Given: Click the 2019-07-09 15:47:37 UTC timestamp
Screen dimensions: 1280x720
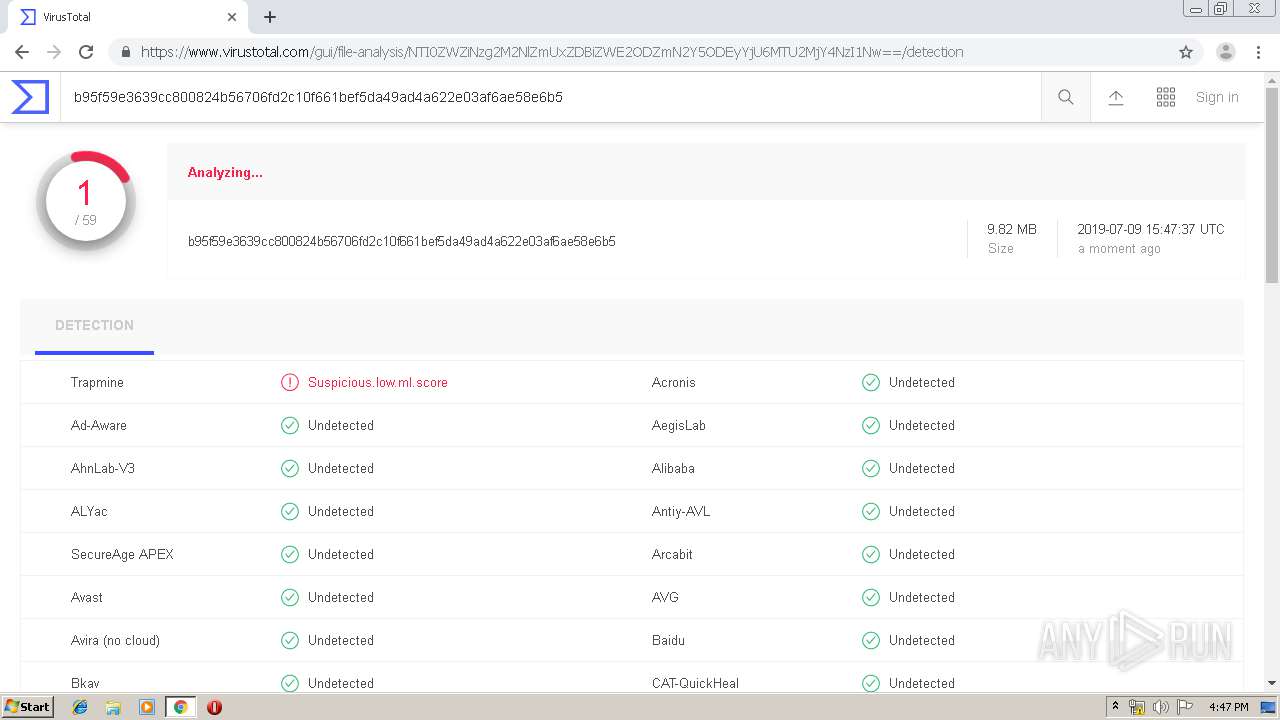Looking at the screenshot, I should (x=1151, y=229).
